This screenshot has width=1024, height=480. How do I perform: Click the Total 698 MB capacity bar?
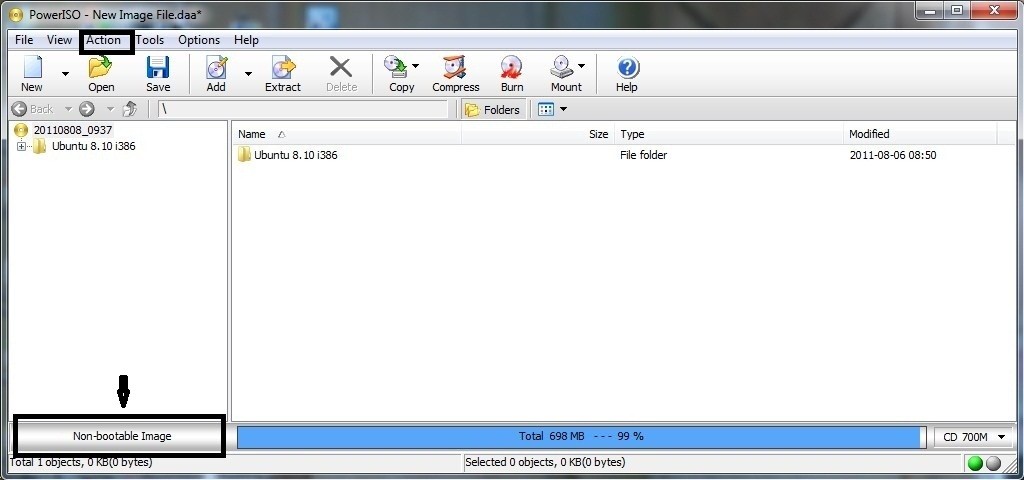point(581,436)
